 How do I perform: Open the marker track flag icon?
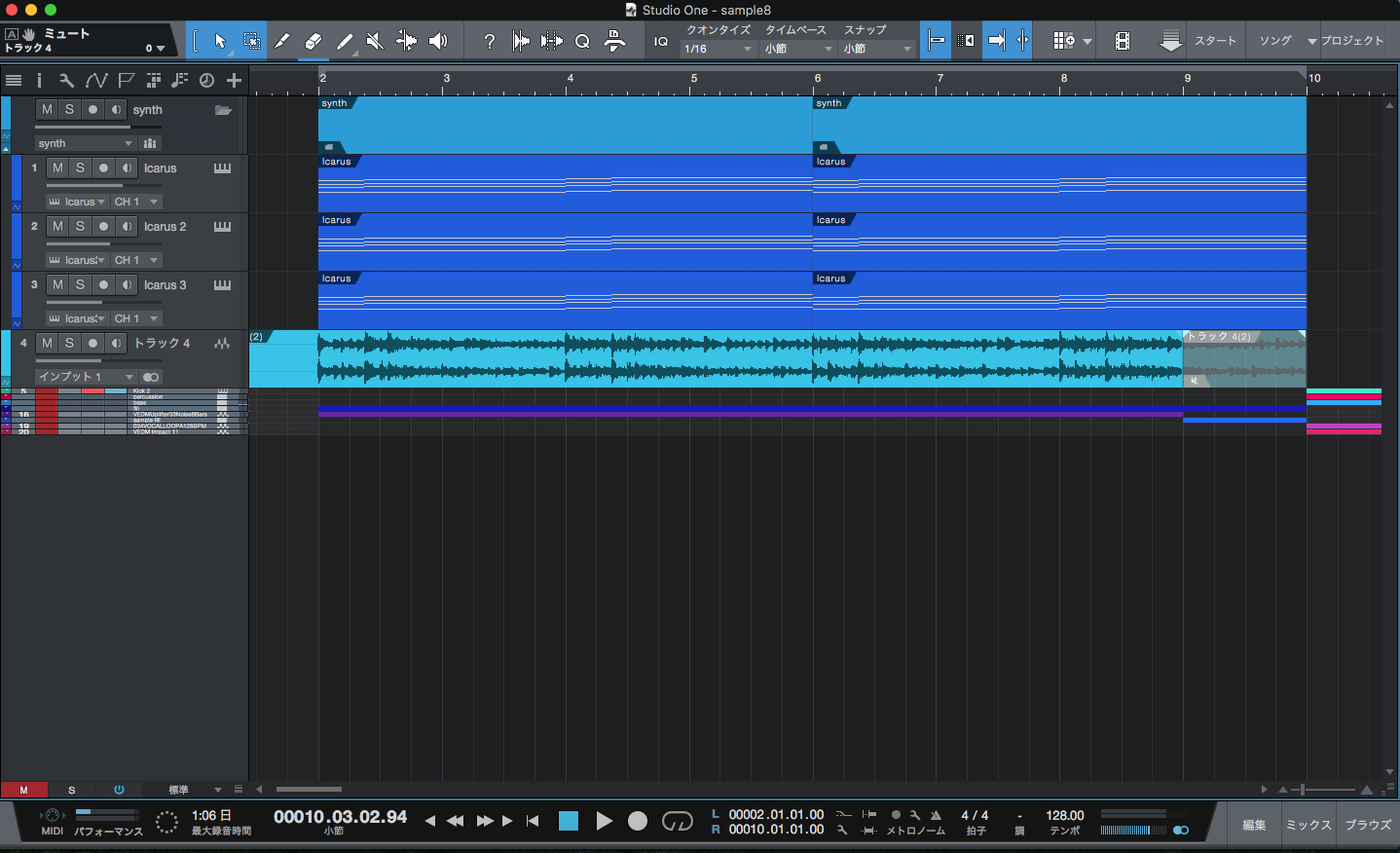coord(126,80)
